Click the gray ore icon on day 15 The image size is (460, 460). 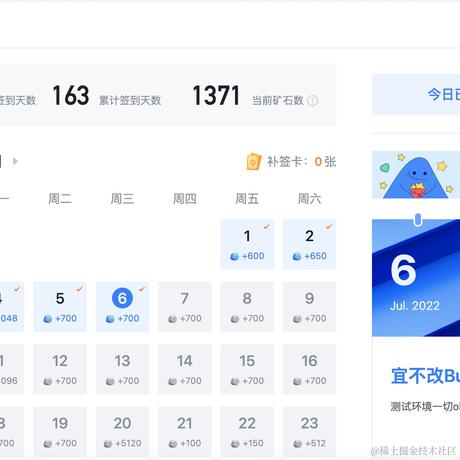point(235,381)
